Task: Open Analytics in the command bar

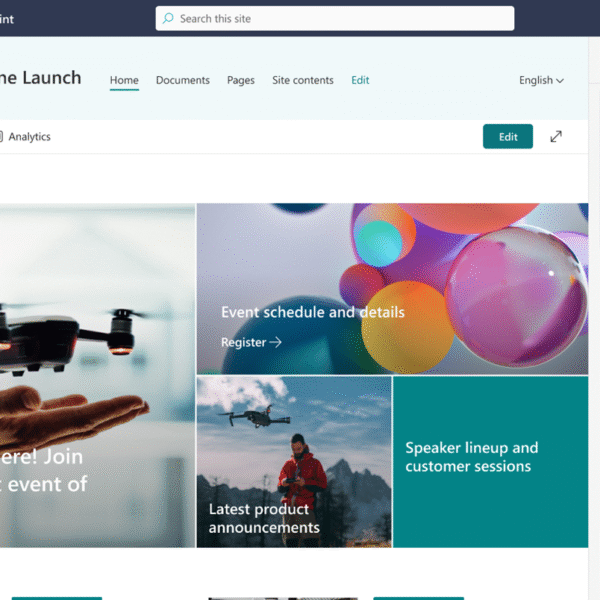Action: [25, 137]
